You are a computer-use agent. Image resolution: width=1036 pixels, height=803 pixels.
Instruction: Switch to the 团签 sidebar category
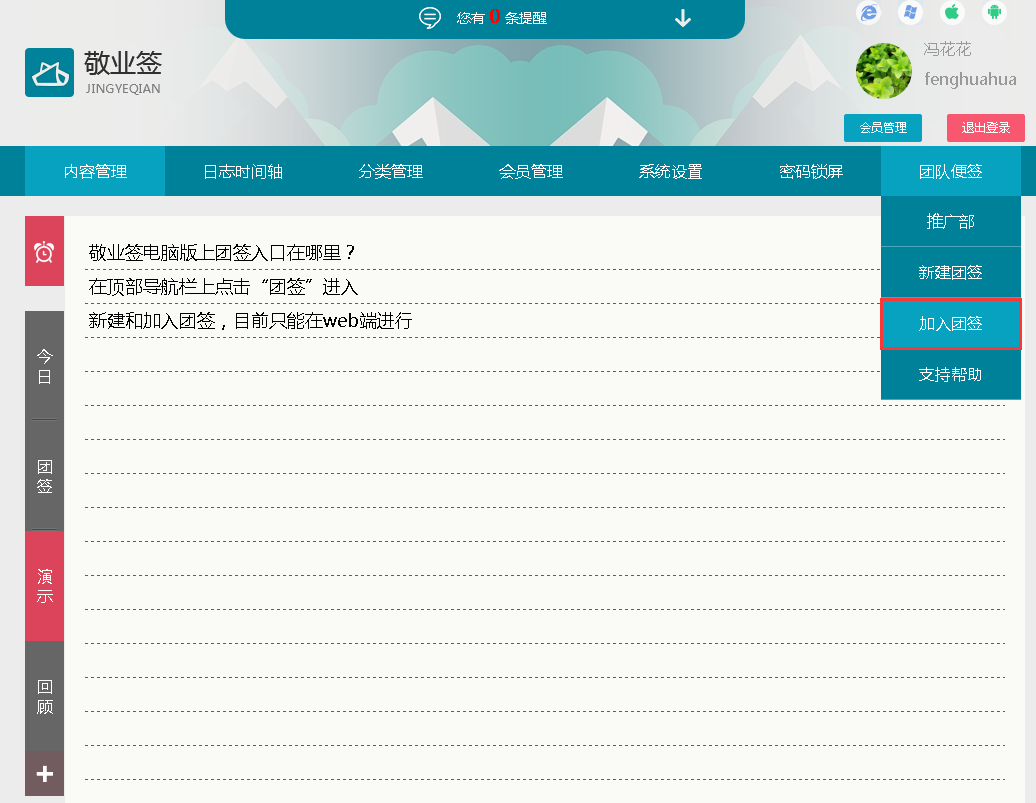(x=44, y=476)
